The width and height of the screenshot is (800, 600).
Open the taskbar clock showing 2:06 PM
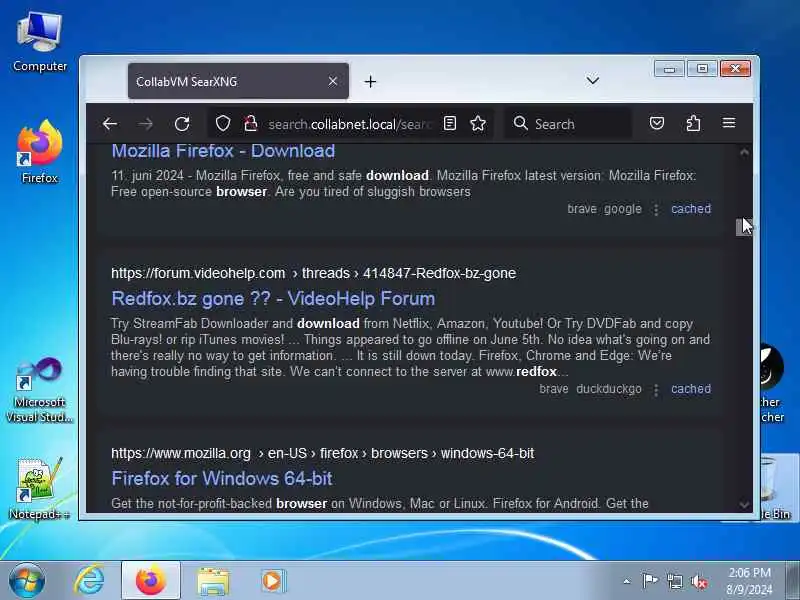(749, 581)
